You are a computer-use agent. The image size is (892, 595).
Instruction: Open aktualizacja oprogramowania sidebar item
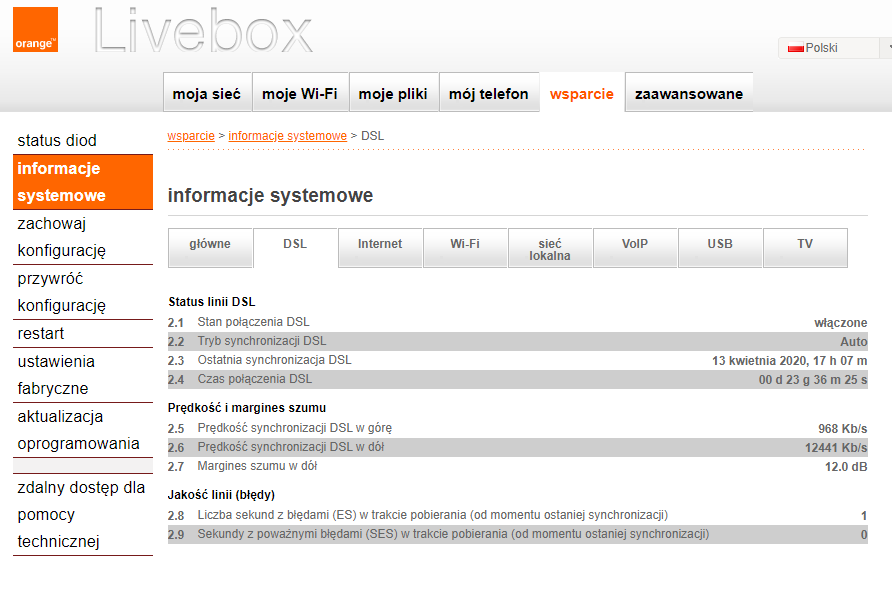pos(78,430)
